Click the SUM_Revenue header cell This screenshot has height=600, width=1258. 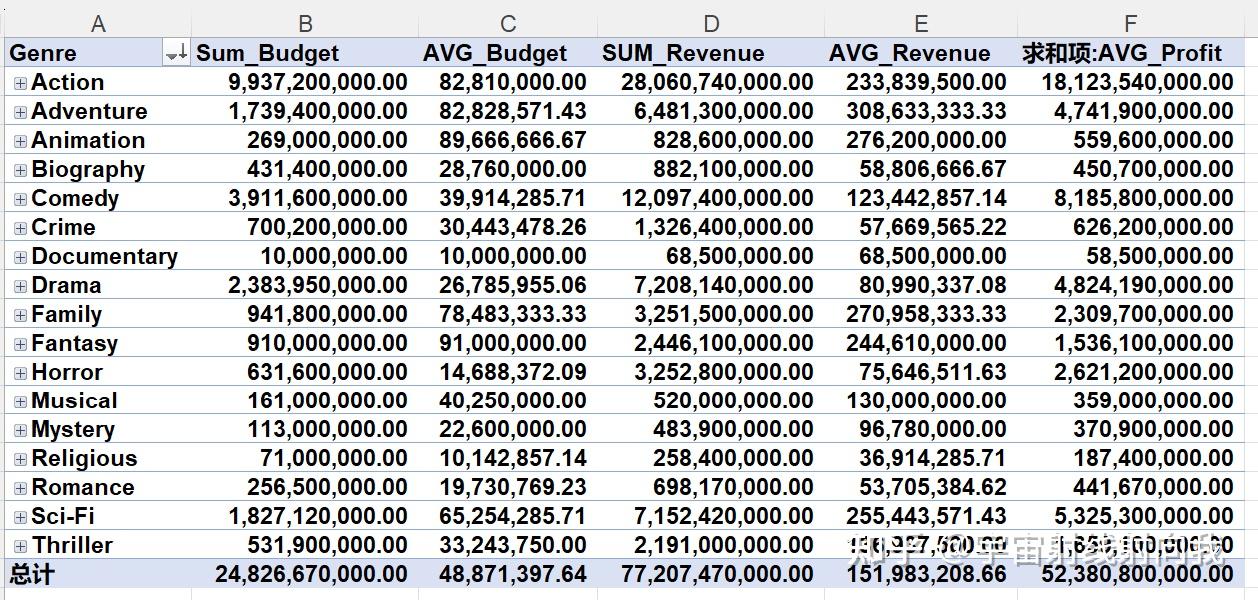tap(711, 53)
